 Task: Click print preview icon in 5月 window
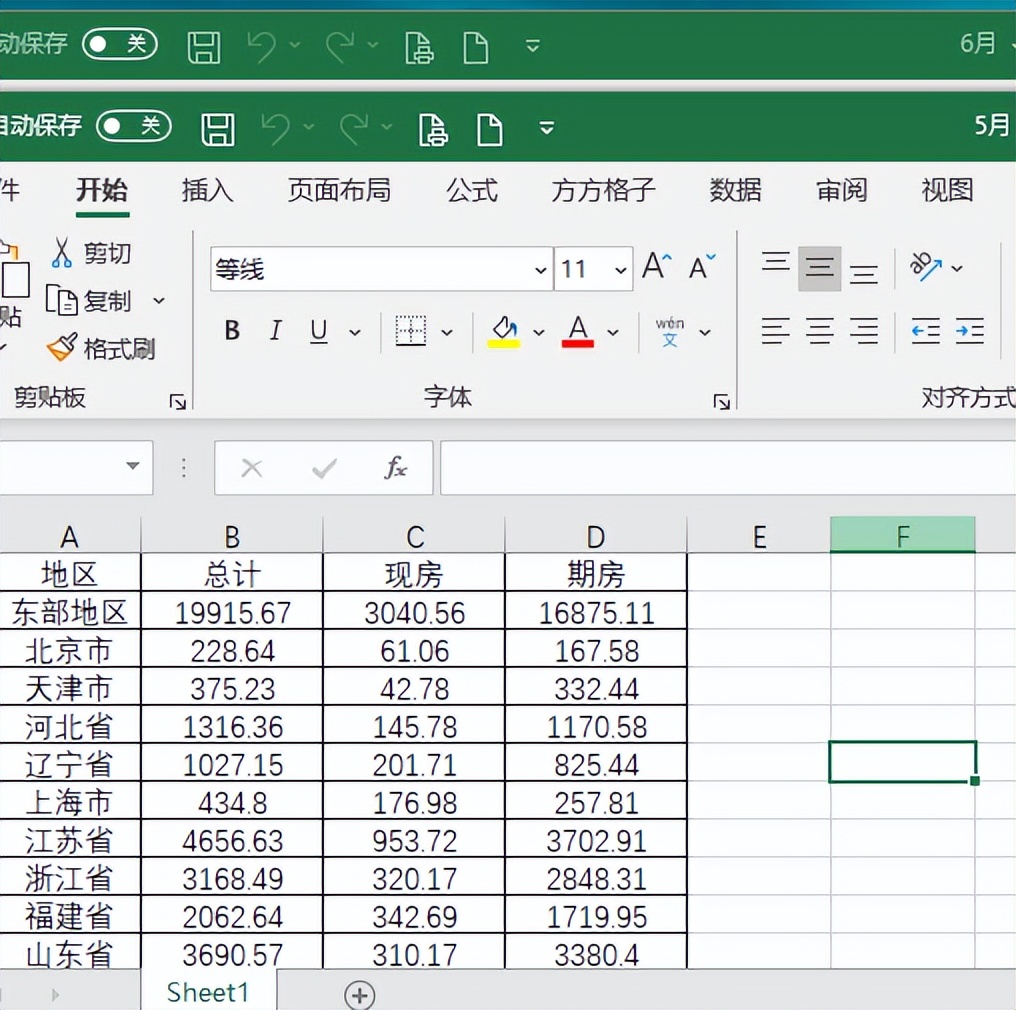pos(433,129)
